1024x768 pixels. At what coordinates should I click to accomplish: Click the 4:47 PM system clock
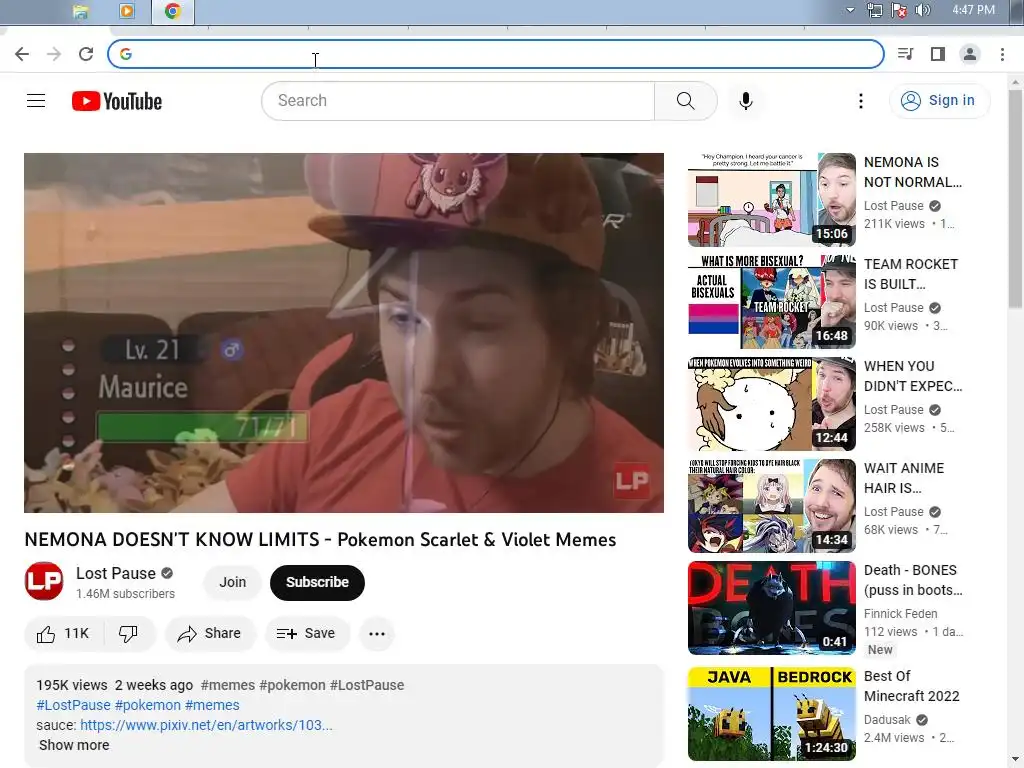tap(973, 10)
